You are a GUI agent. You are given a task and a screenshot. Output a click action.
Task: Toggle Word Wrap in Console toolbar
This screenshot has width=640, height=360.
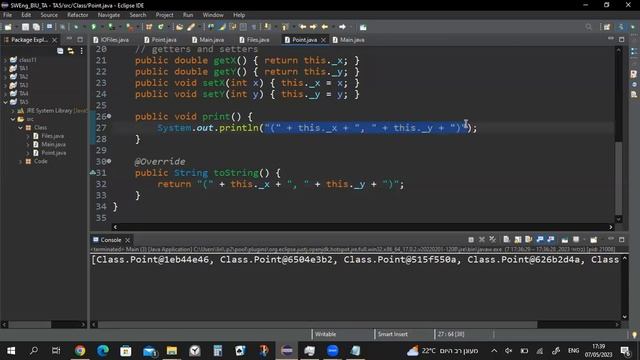click(529, 240)
